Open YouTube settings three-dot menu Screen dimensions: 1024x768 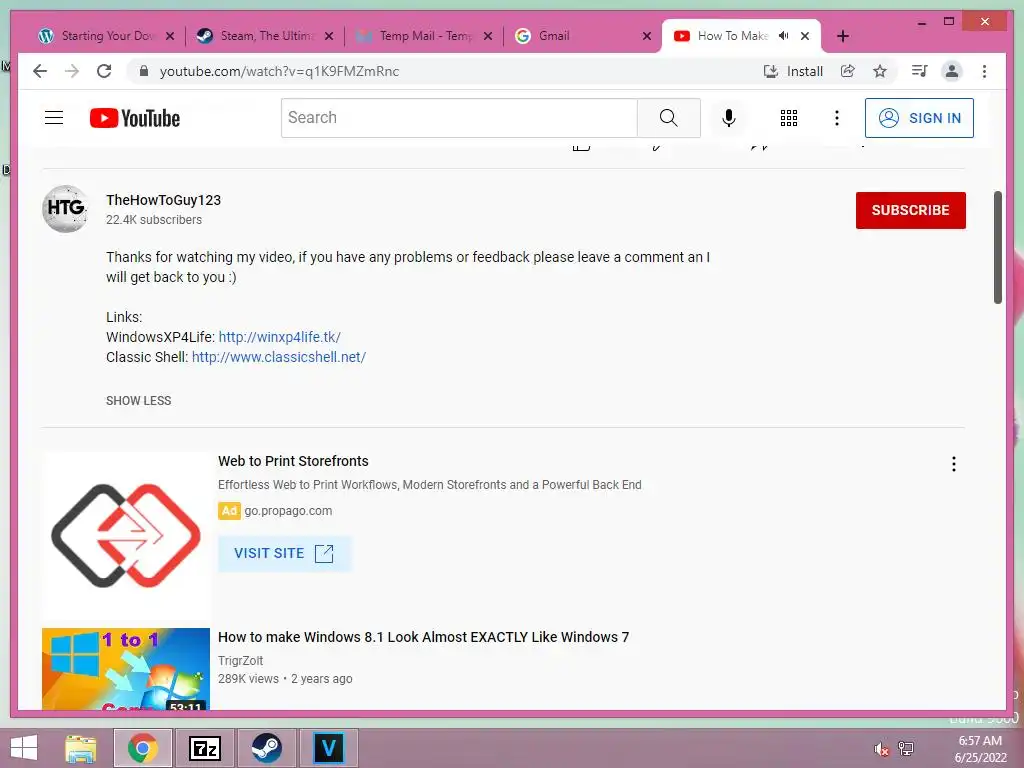[837, 118]
